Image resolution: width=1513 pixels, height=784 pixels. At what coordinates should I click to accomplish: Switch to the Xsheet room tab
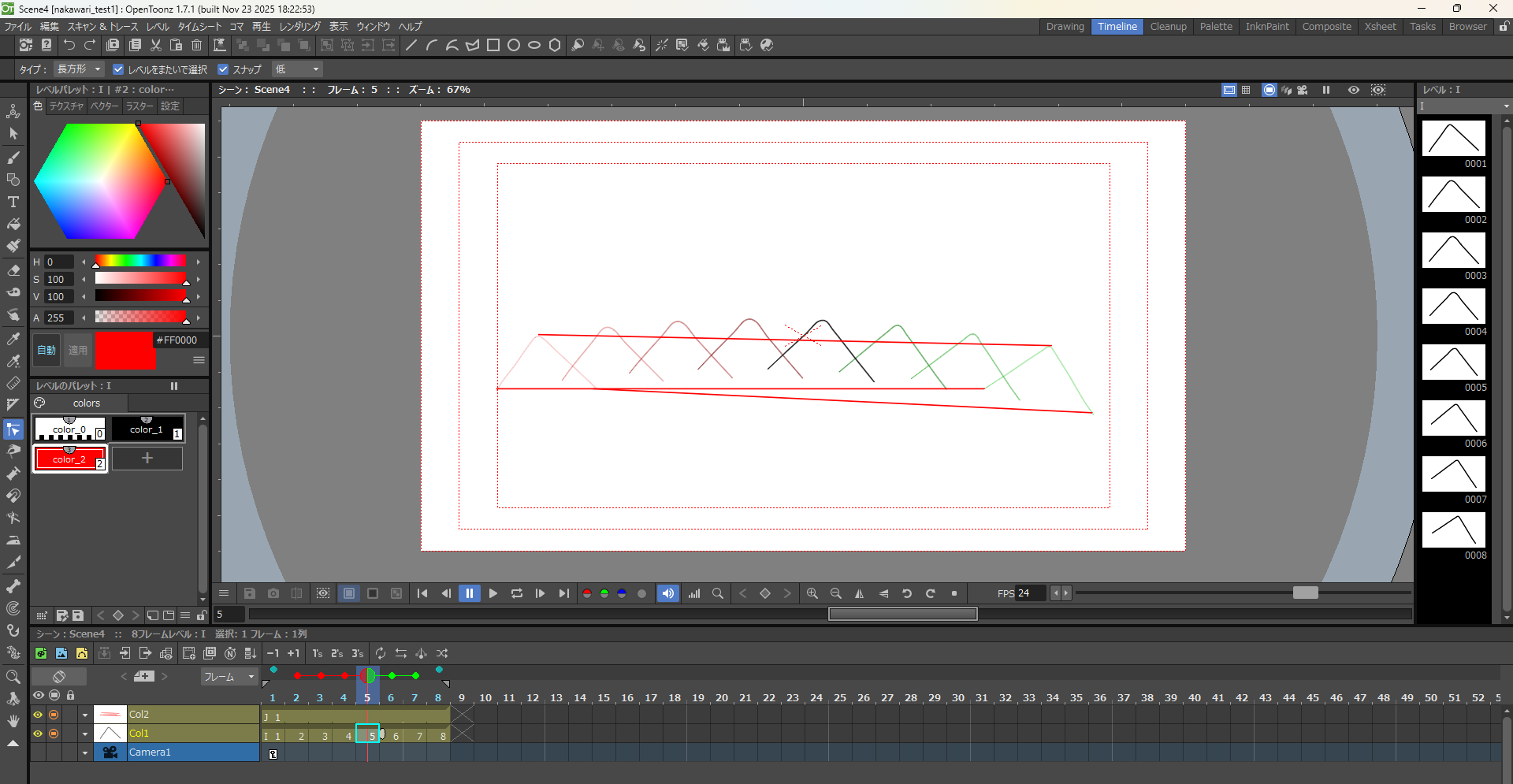[1380, 27]
